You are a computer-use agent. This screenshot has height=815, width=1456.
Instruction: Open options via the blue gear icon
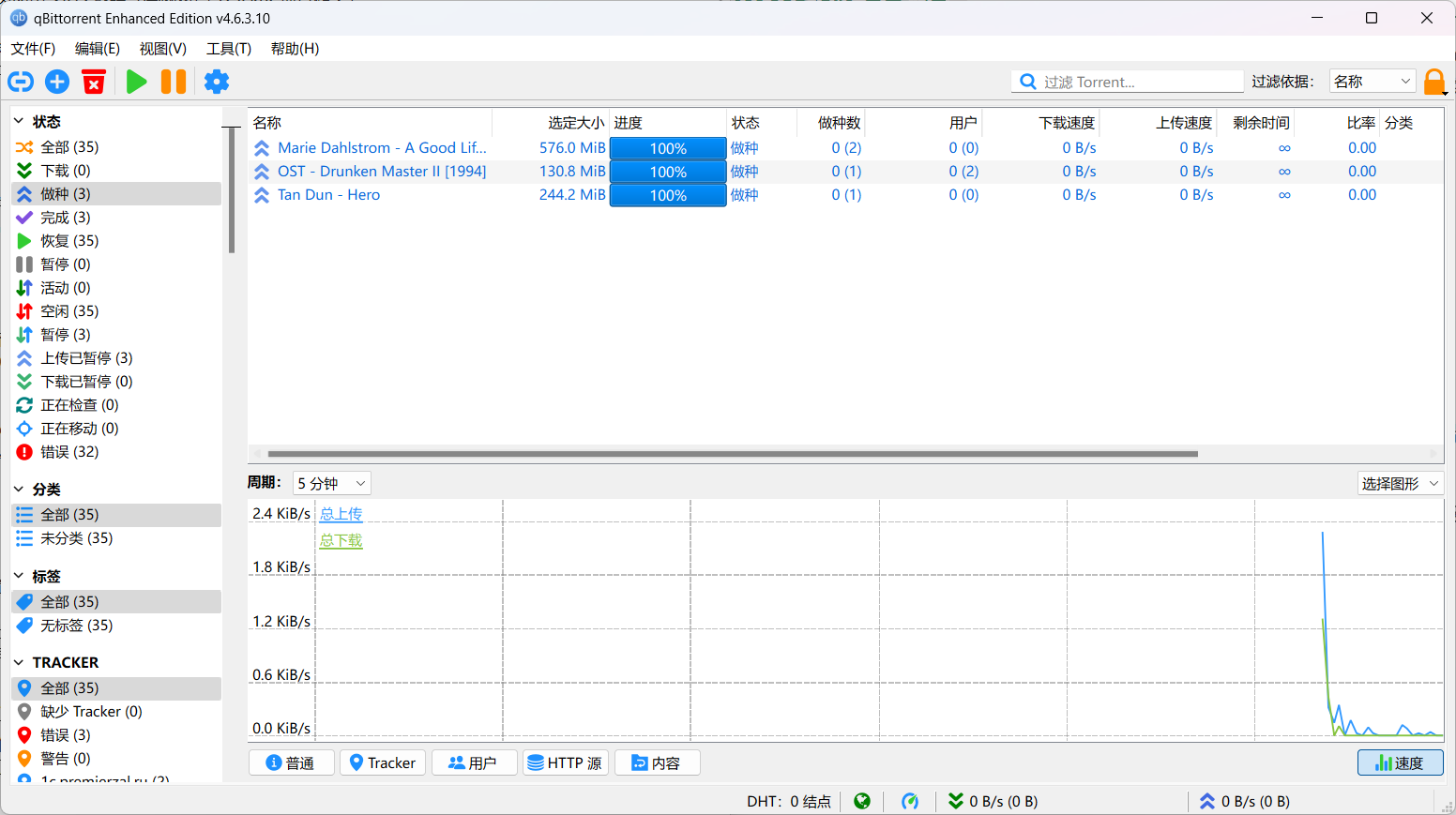coord(217,82)
